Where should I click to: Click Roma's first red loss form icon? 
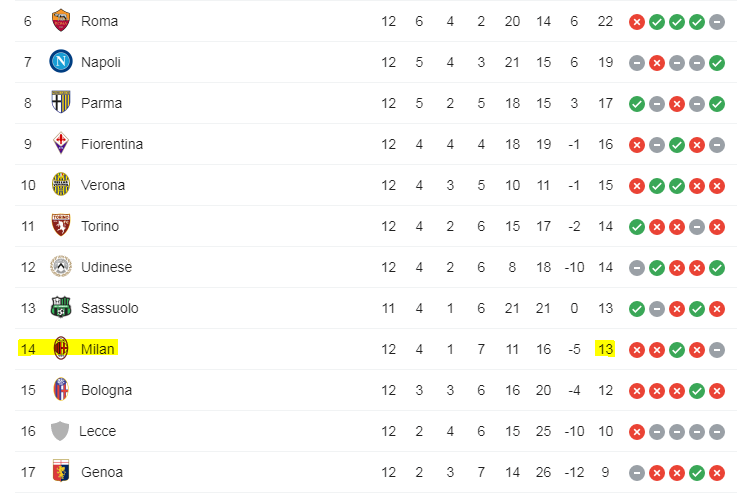coord(636,21)
